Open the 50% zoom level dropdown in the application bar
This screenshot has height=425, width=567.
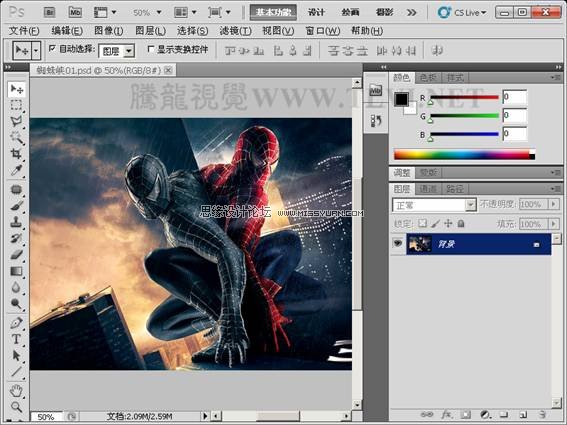tap(159, 13)
